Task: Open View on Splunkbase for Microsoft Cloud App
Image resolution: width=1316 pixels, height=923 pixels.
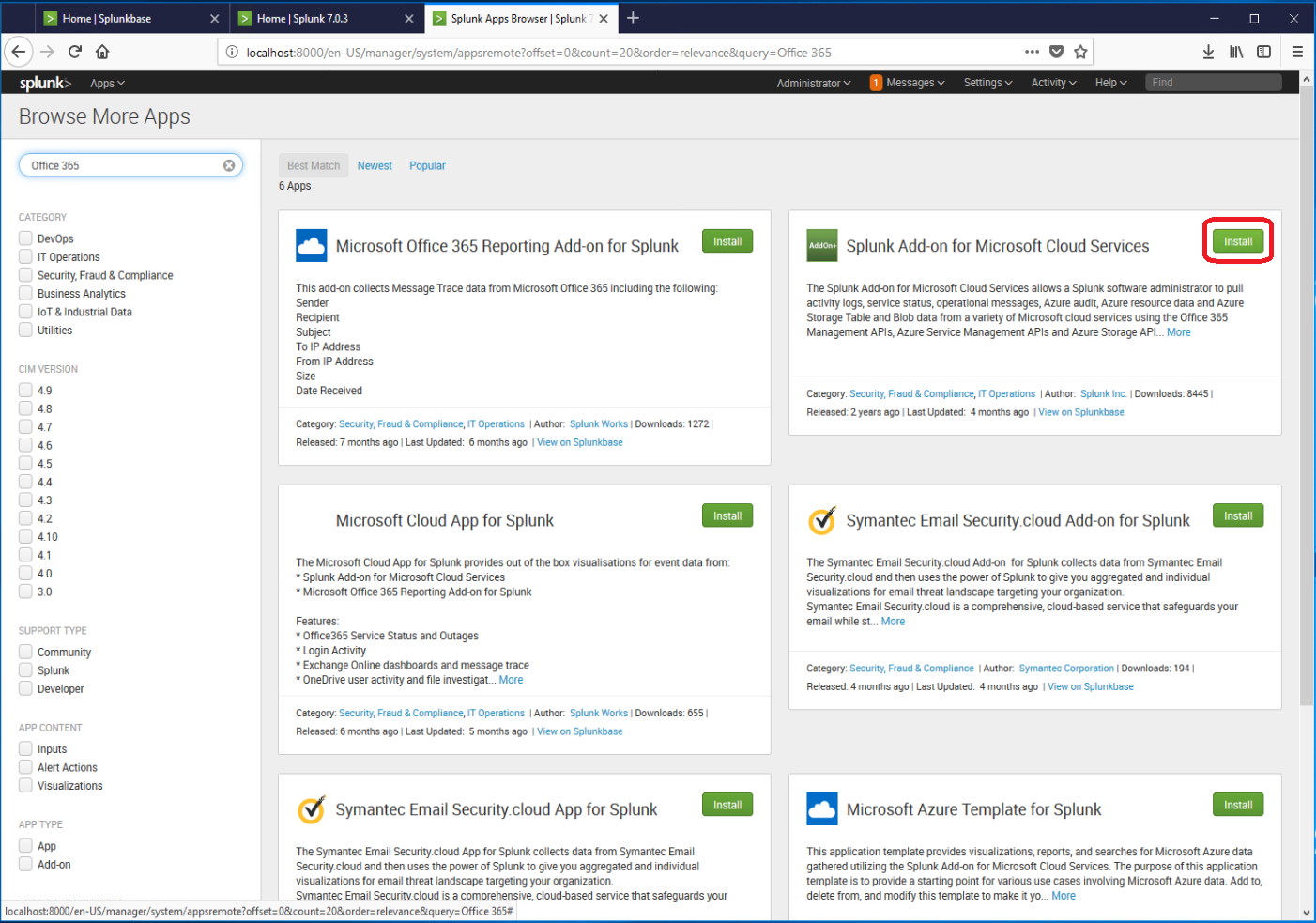Action: point(579,731)
